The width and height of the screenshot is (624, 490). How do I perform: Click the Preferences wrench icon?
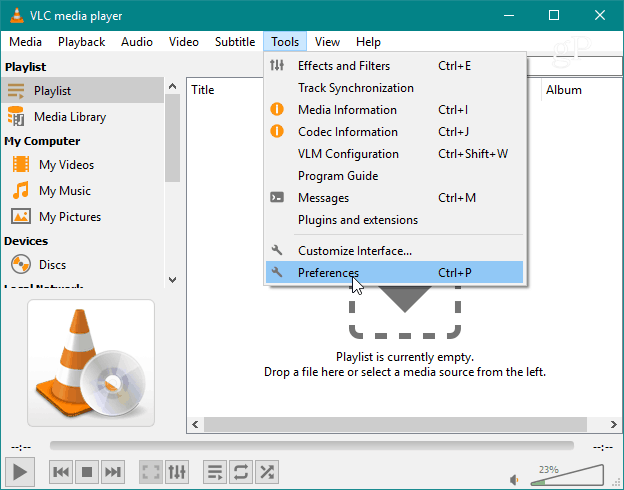tap(277, 272)
